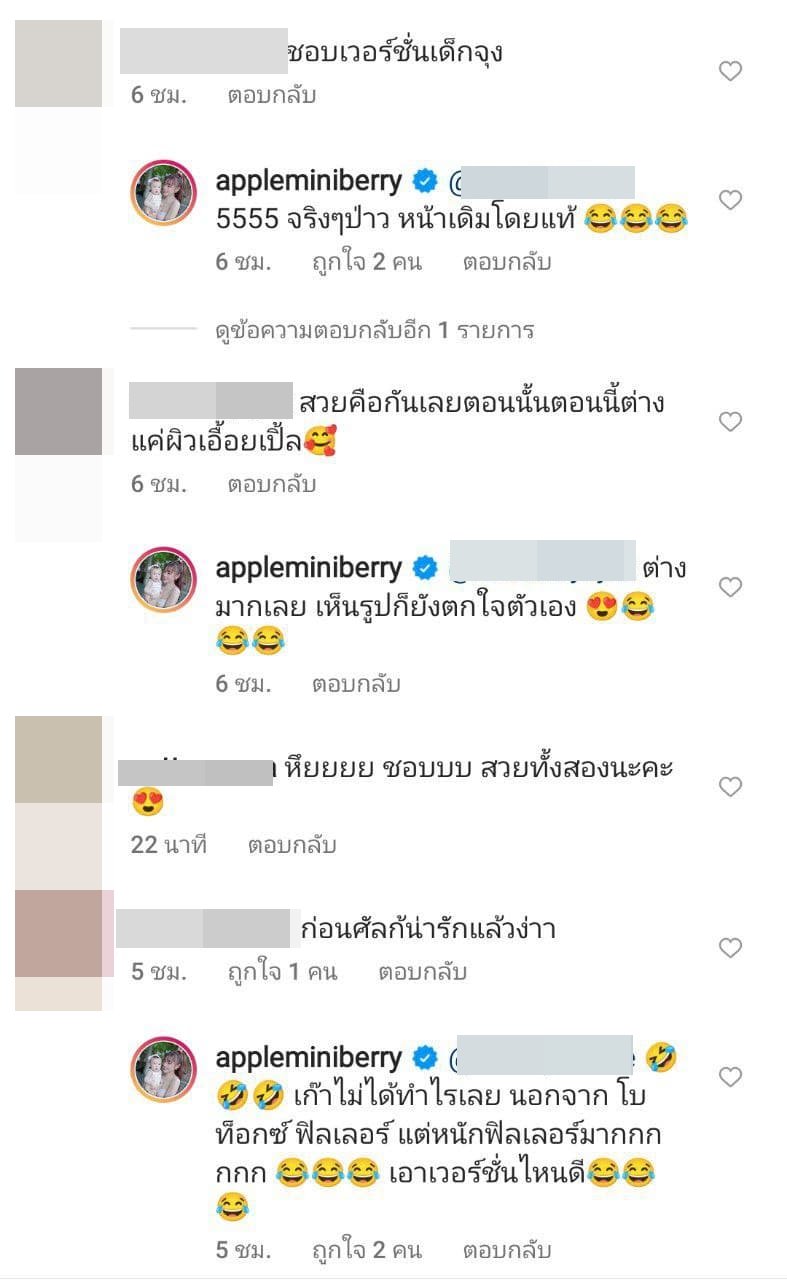Reply to appleminiberry's "หน้าเดิมโดยแท้" comment
Screen dimensions: 787x1280
[x=507, y=263]
